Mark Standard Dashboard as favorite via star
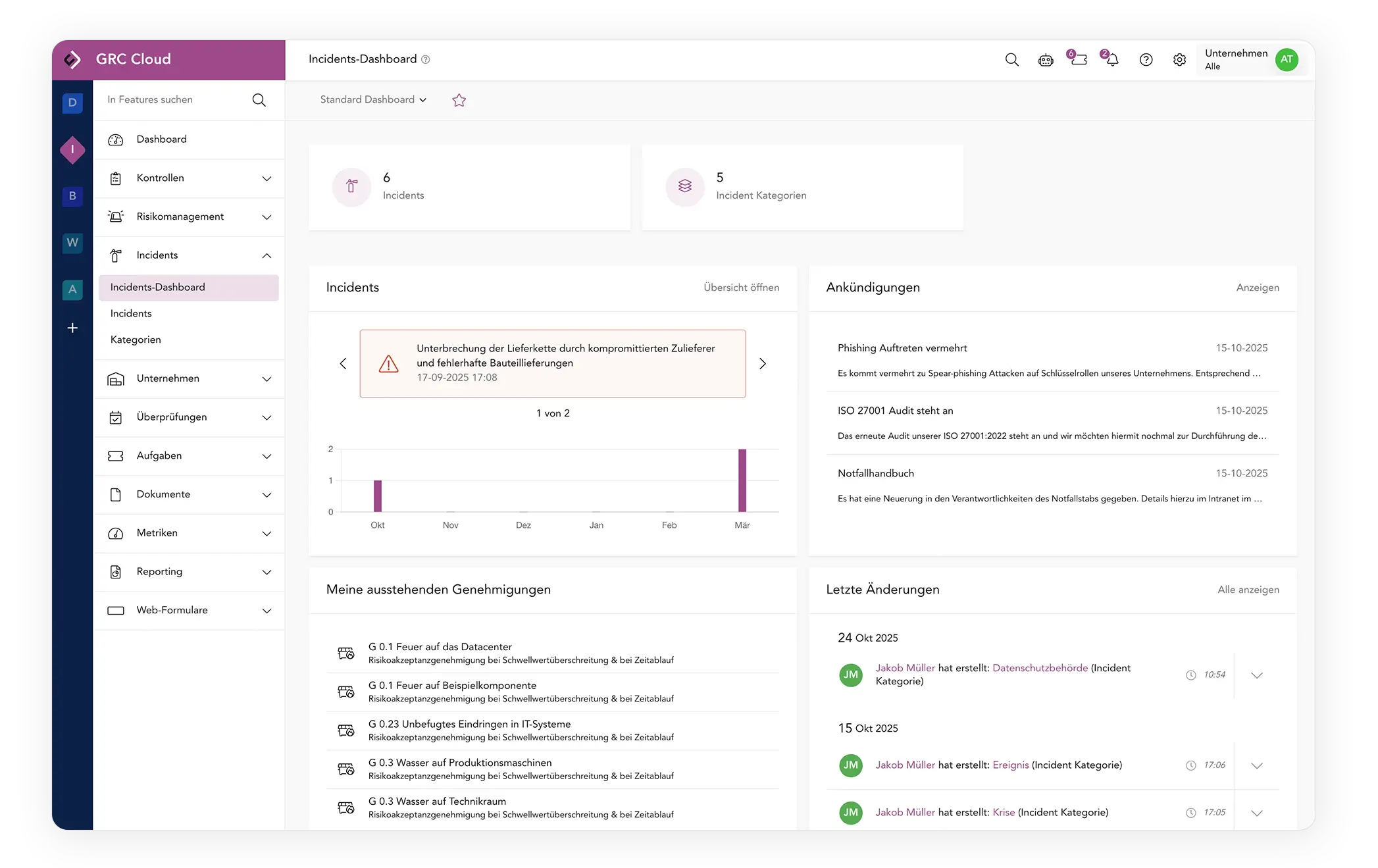Viewport: 1378px width, 868px height. point(459,100)
